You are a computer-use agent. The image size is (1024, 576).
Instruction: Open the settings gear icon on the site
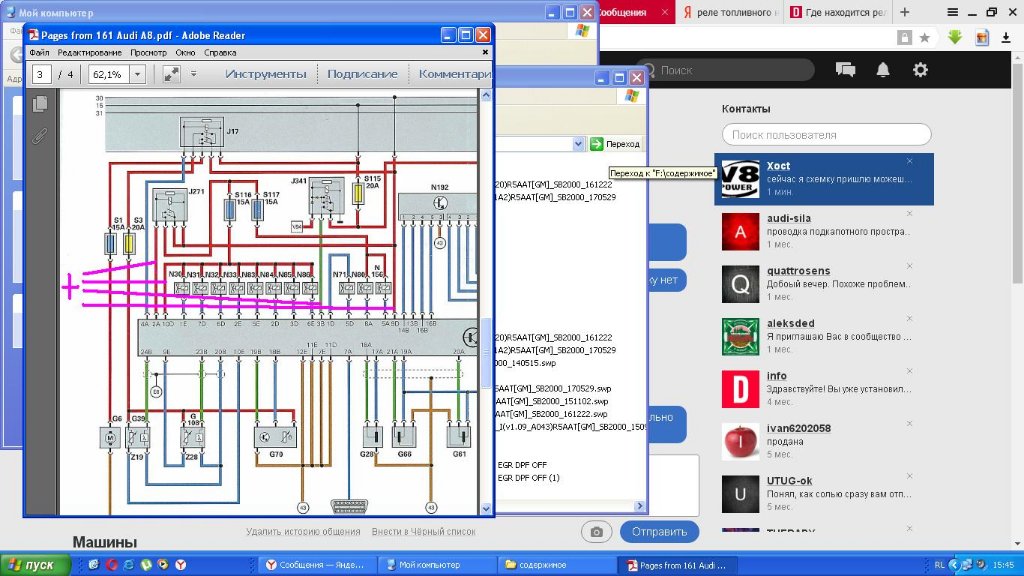point(920,69)
